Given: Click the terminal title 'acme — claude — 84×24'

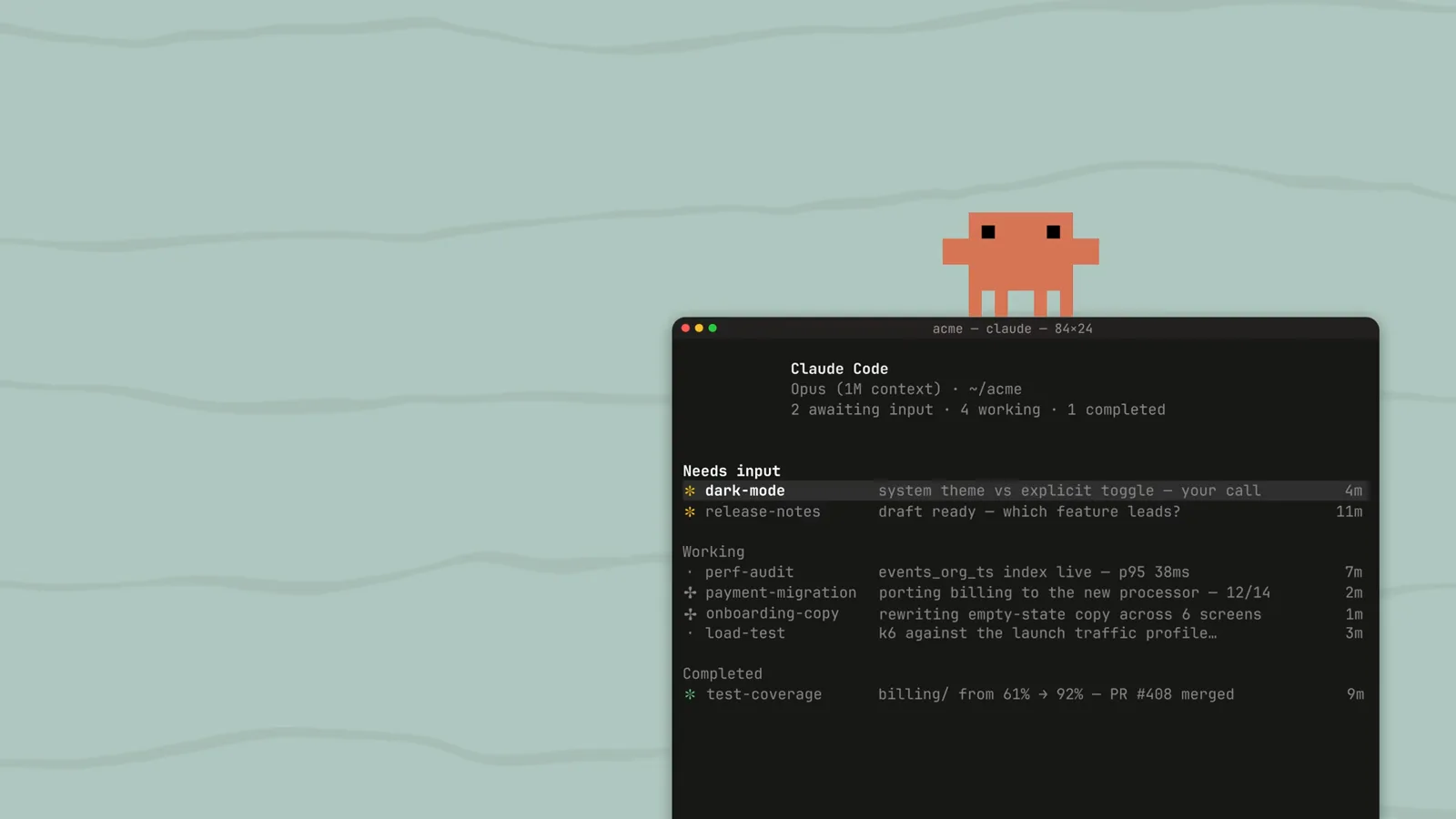Looking at the screenshot, I should click(x=1012, y=329).
